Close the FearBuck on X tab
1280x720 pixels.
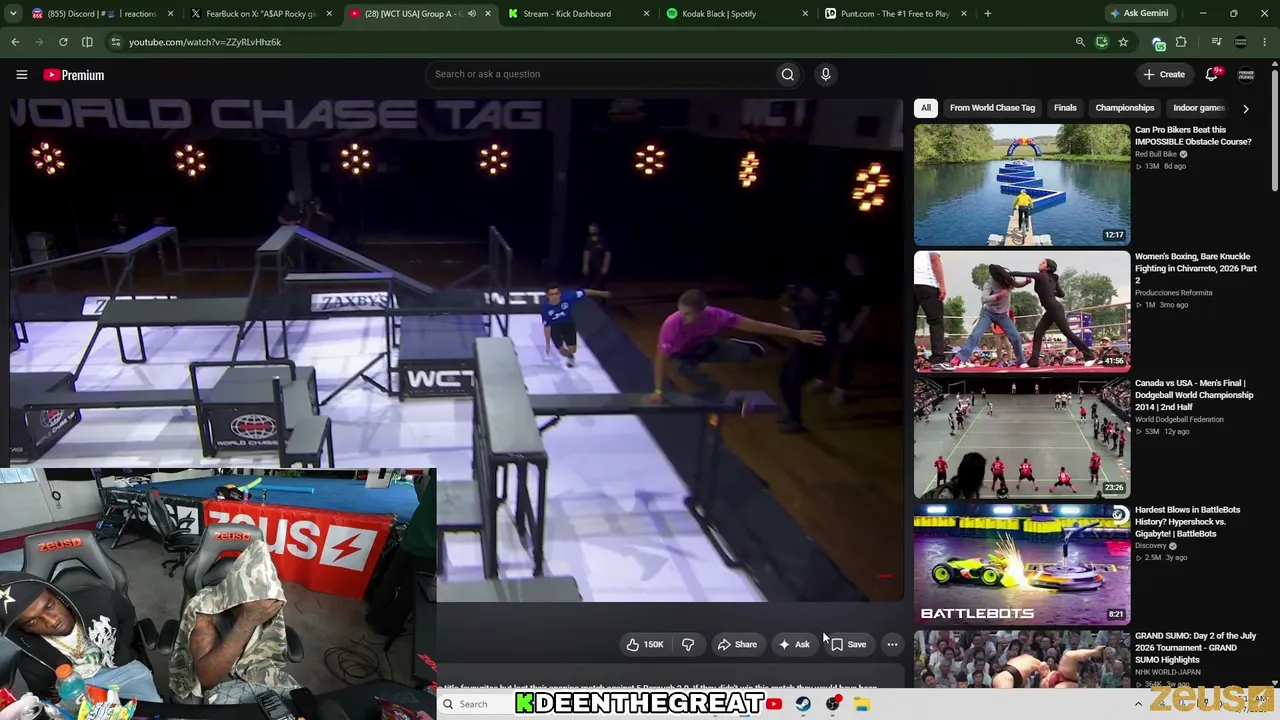point(328,14)
